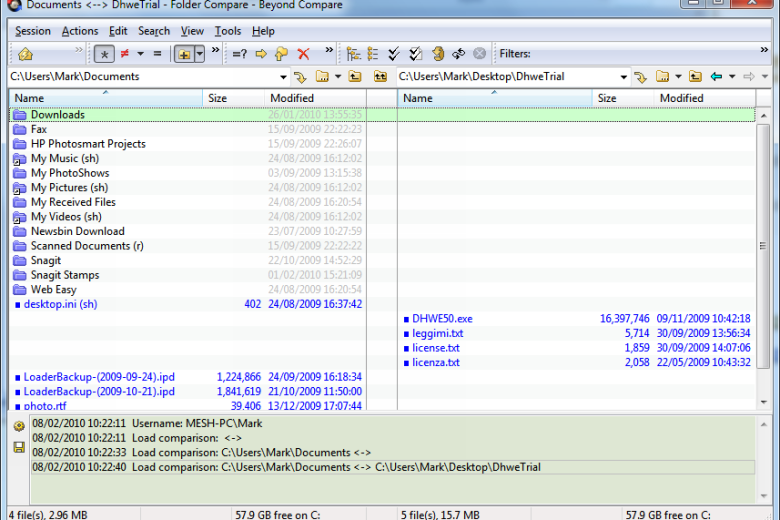Toggle the Show Differences (≠) filter
780x520 pixels.
[125, 54]
